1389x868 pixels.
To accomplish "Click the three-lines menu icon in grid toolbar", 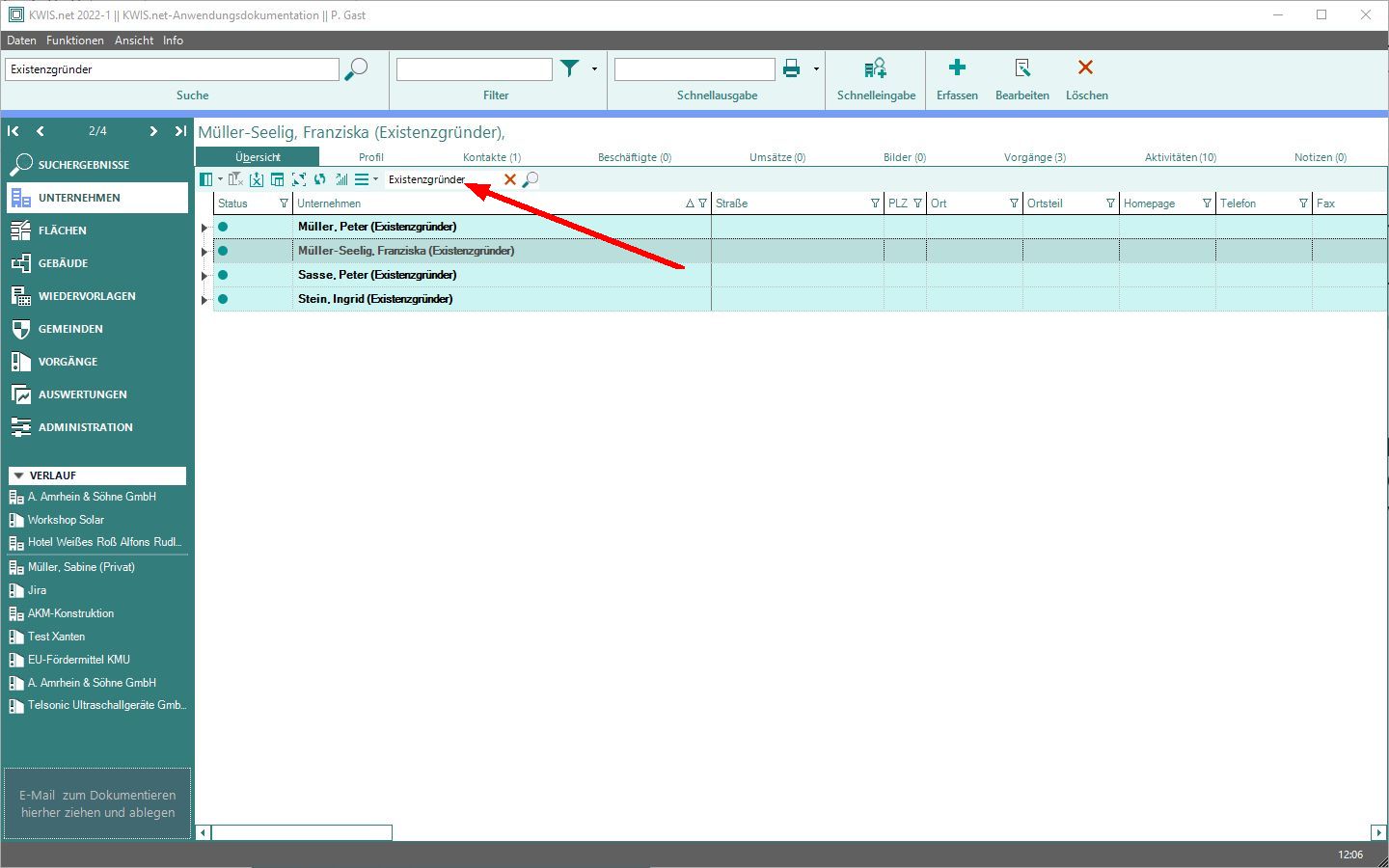I will coord(362,179).
